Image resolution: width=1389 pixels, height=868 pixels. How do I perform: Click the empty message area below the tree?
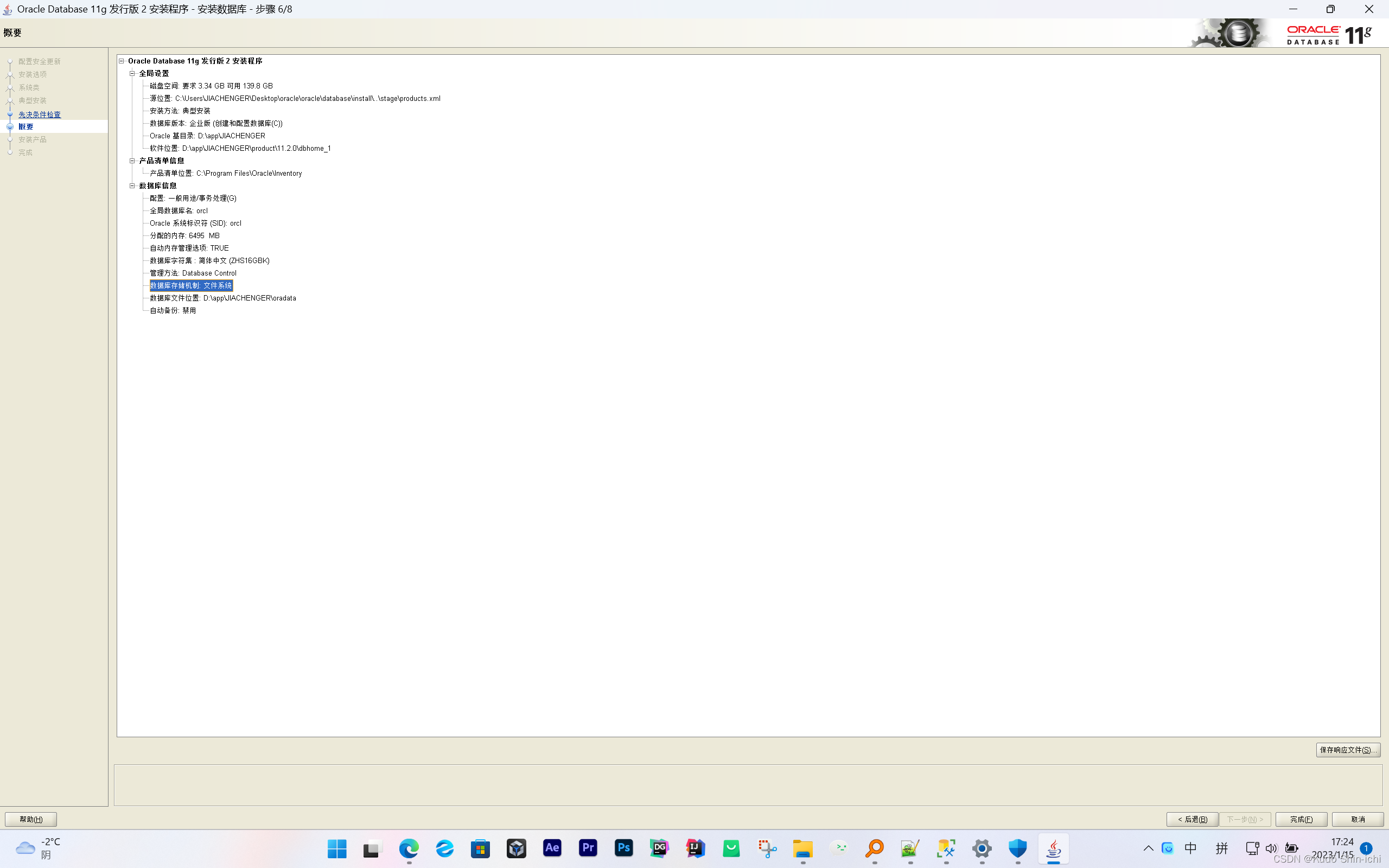747,785
